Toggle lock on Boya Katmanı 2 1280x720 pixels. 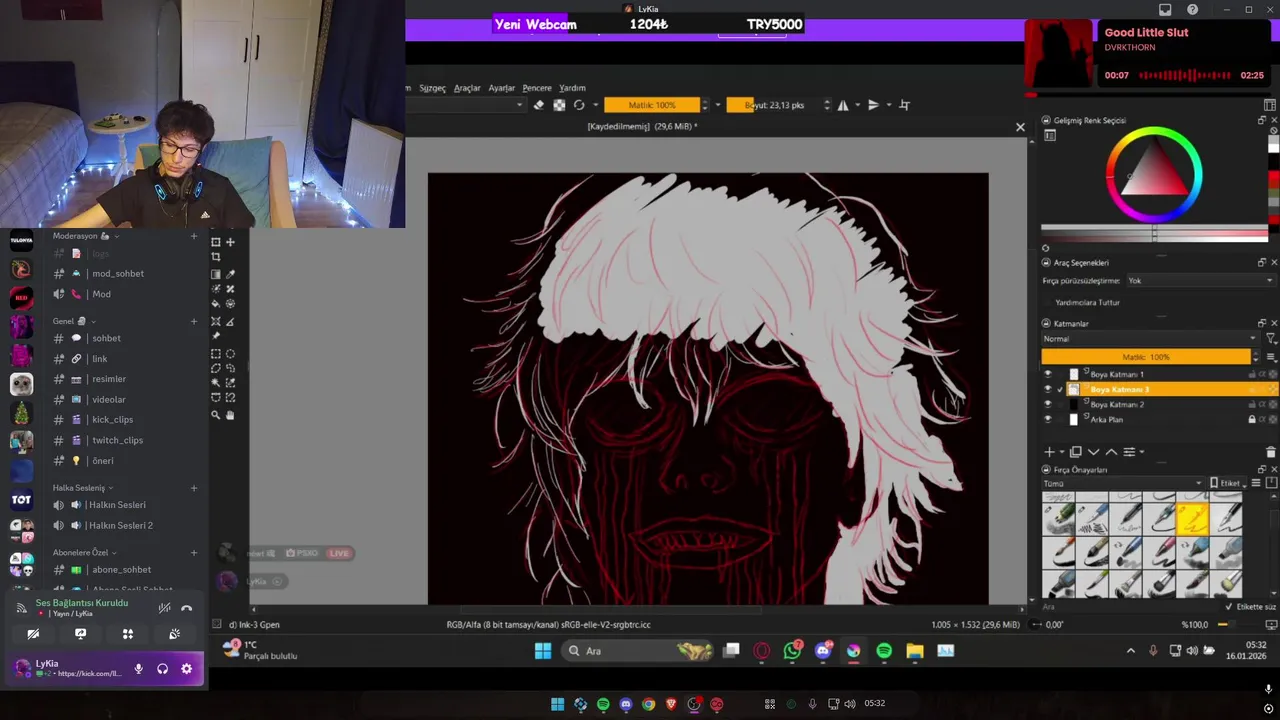point(1252,404)
